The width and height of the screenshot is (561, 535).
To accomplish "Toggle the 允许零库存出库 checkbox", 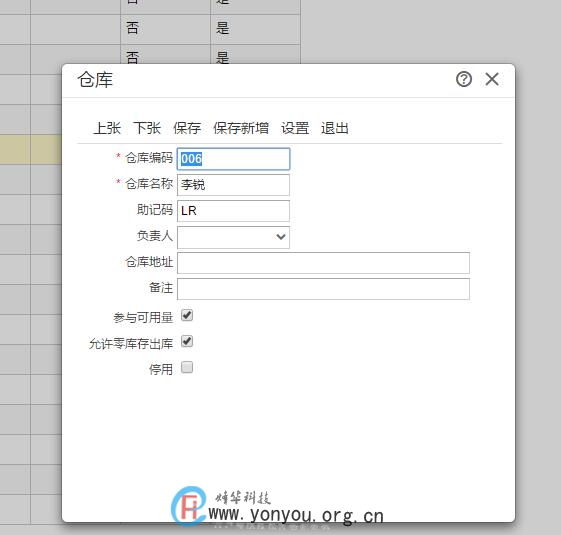I will [x=187, y=341].
